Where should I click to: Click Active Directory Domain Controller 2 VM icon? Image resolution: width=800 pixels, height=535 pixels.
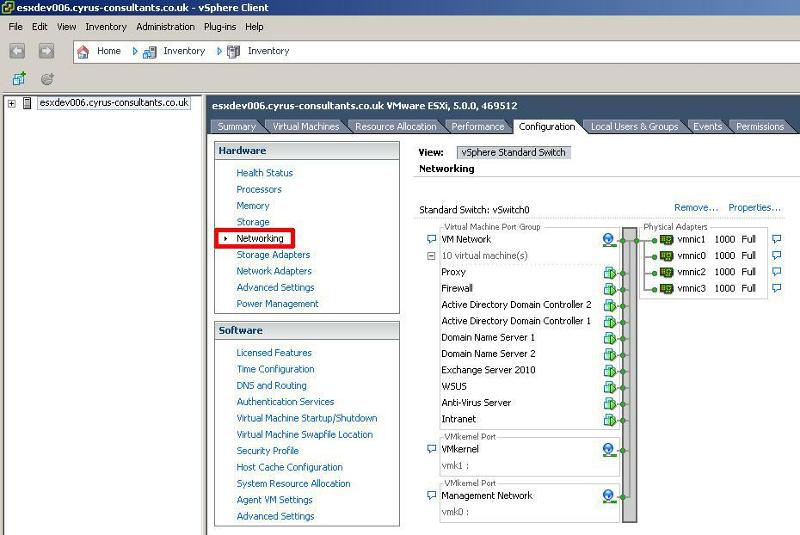pyautogui.click(x=610, y=305)
